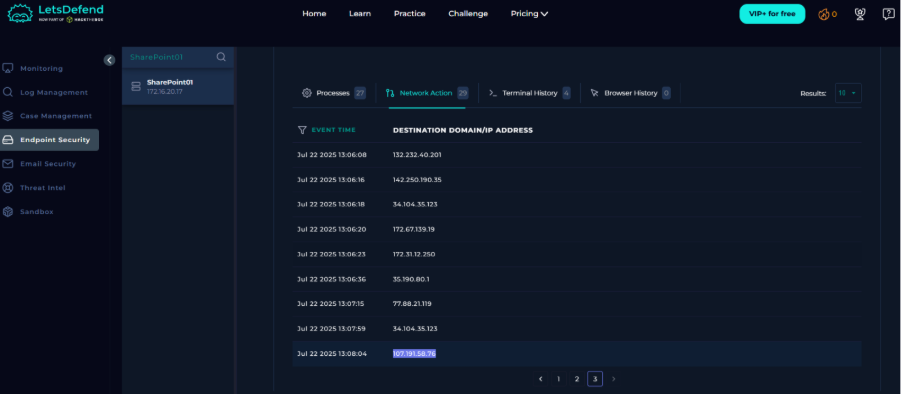
Task: Click IP 34.104.35.123 at 13:06:18
Action: pyautogui.click(x=415, y=204)
